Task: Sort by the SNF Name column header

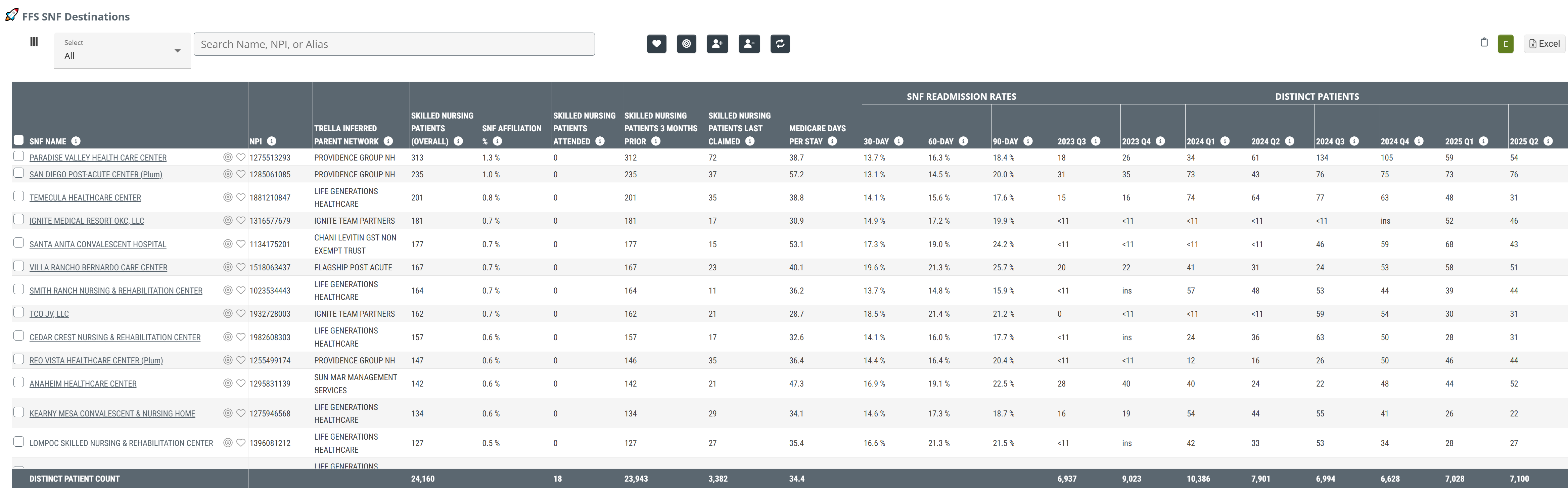Action: pos(47,141)
